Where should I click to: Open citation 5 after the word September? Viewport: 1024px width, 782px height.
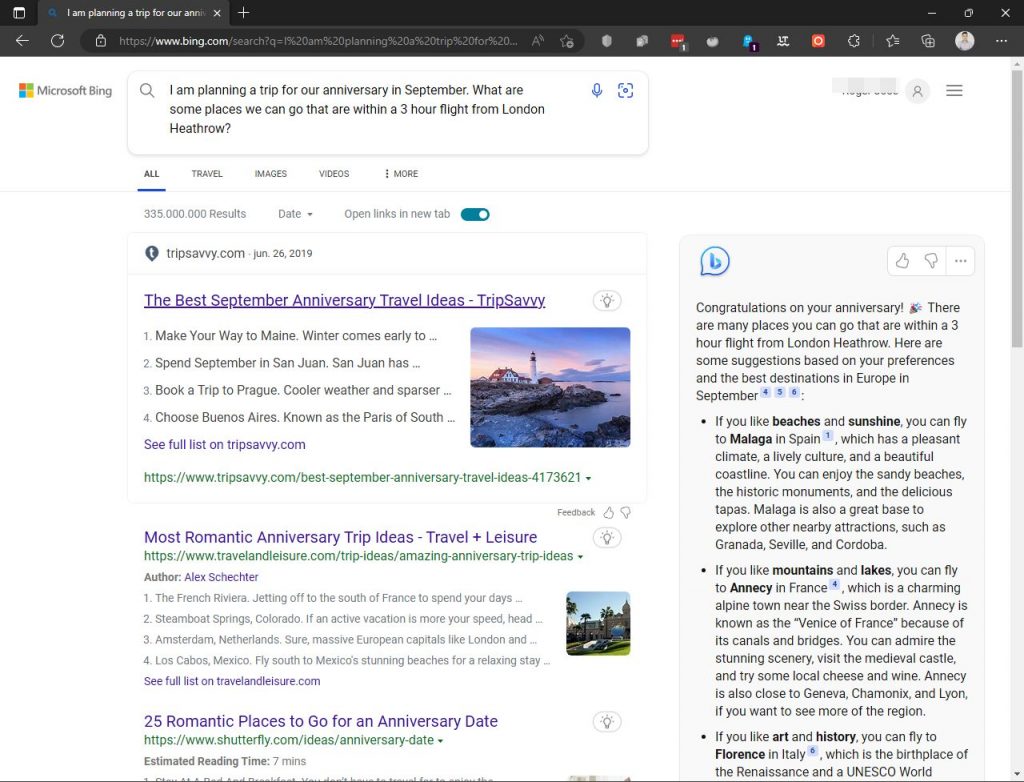click(x=780, y=392)
